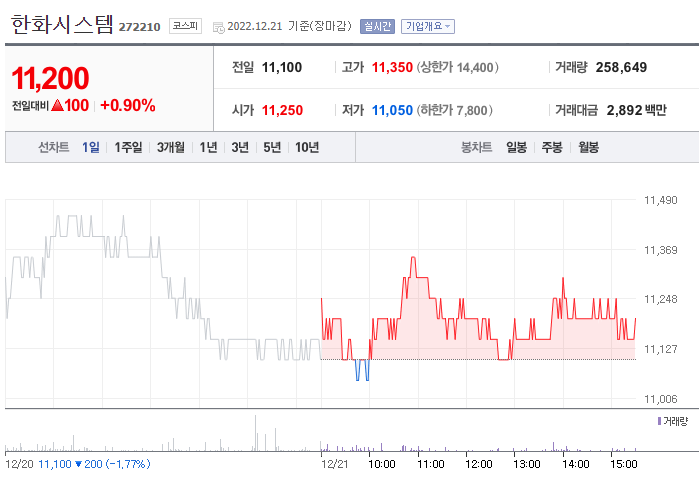699x485 pixels.
Task: Click the 시가 value 11,250
Action: tap(282, 110)
